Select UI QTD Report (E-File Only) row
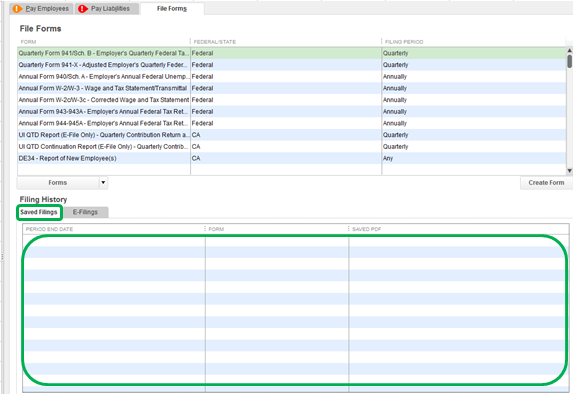Image resolution: width=573 pixels, height=394 pixels. [292, 135]
